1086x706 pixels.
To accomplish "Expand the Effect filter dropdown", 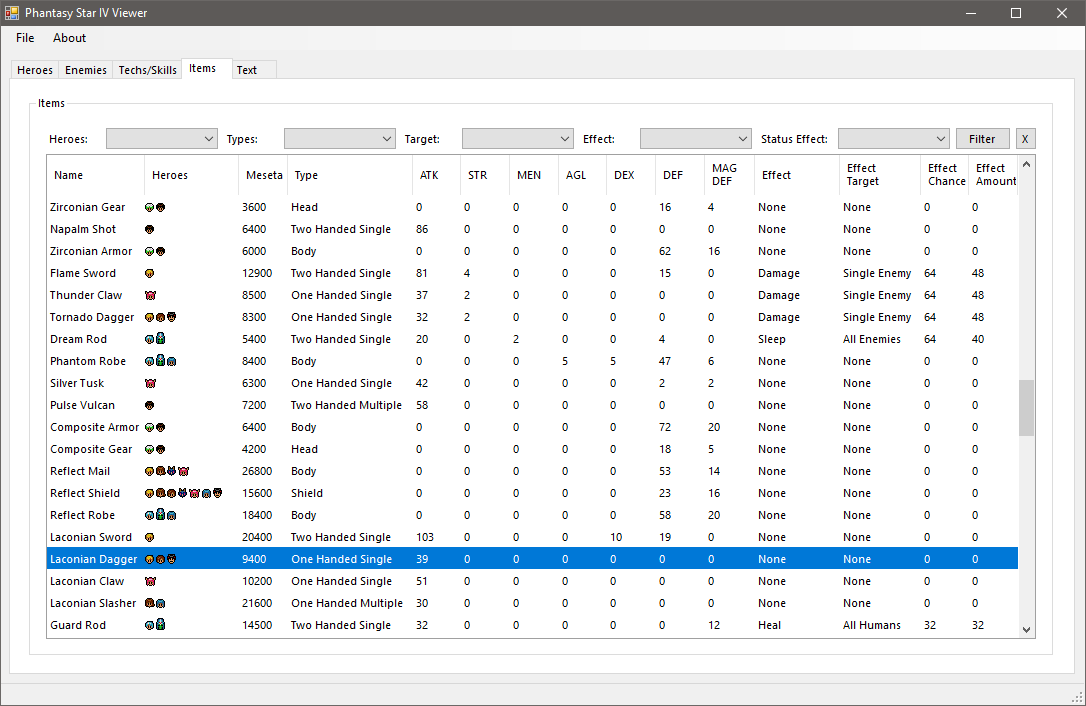I will click(695, 139).
